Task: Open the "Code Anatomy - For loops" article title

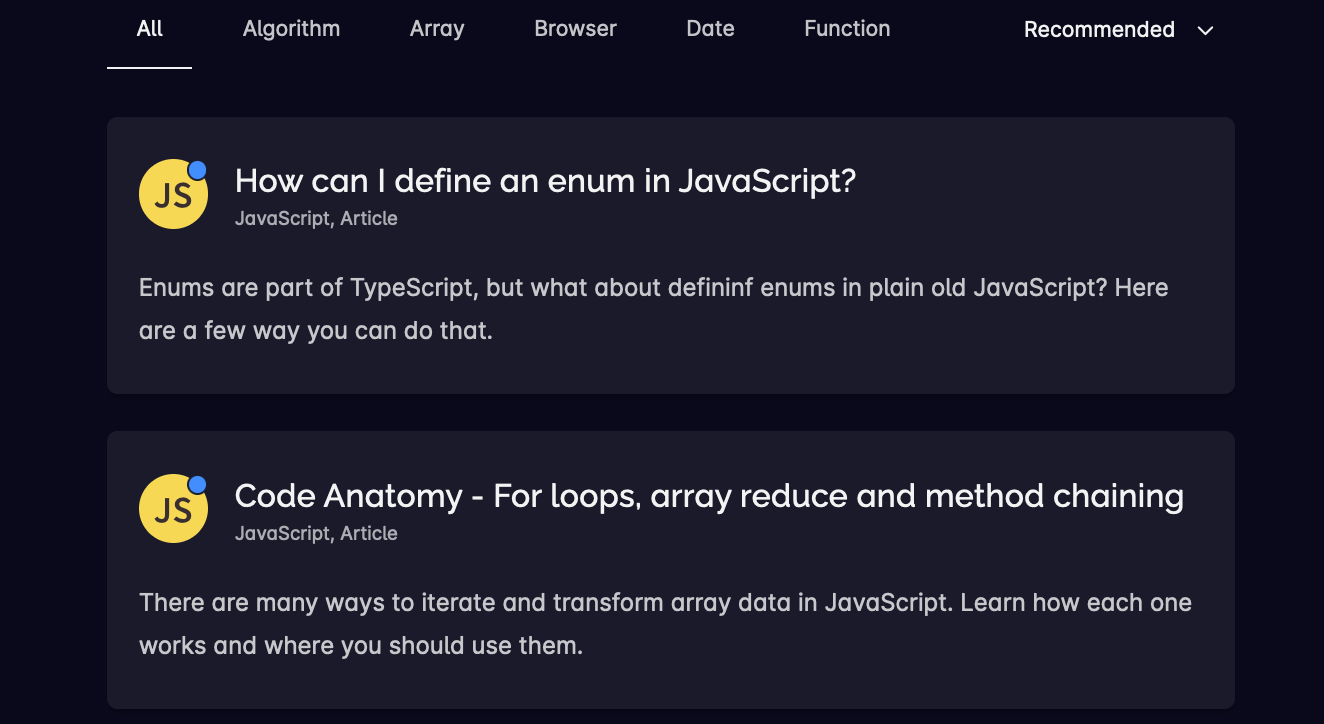Action: 708,496
